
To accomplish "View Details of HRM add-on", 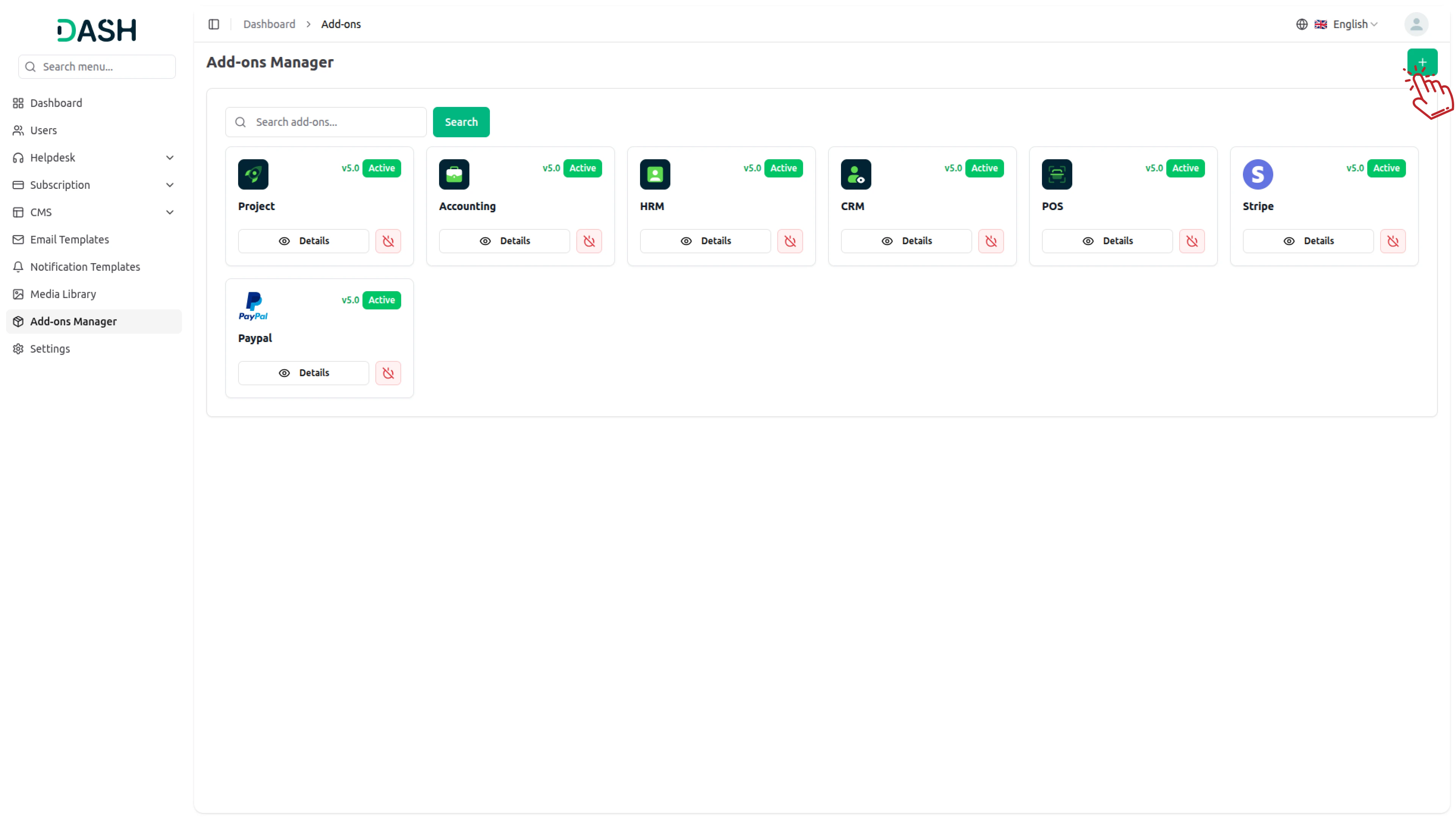I will pos(705,241).
